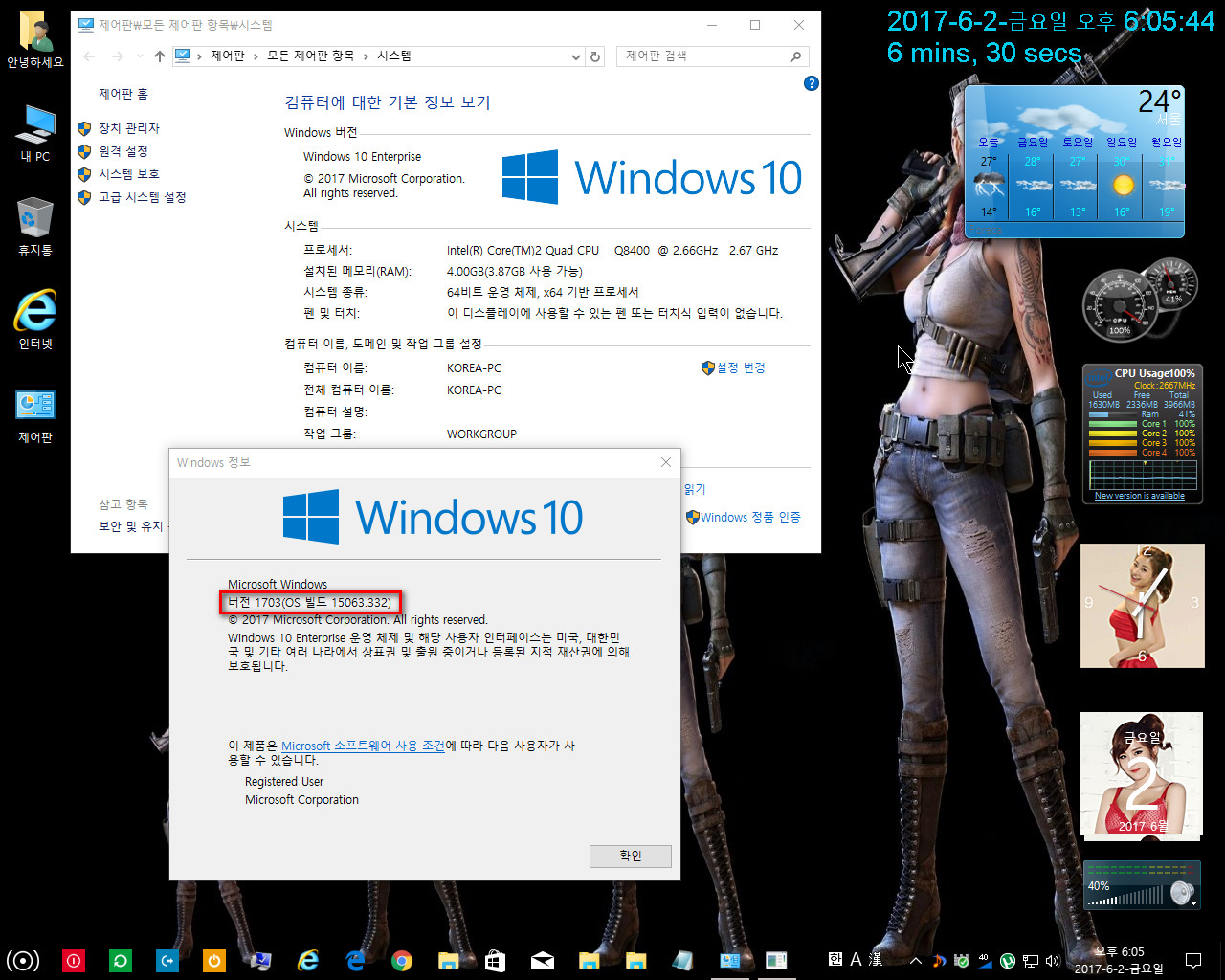
Task: Open the network tray icon
Action: click(1031, 961)
